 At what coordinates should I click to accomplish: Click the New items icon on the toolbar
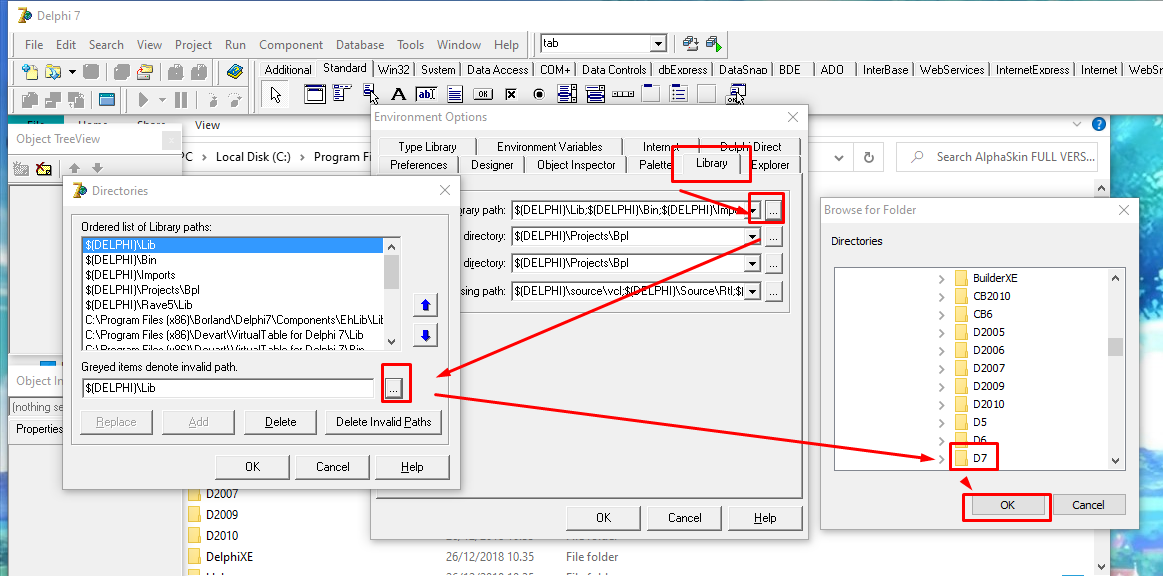[28, 73]
